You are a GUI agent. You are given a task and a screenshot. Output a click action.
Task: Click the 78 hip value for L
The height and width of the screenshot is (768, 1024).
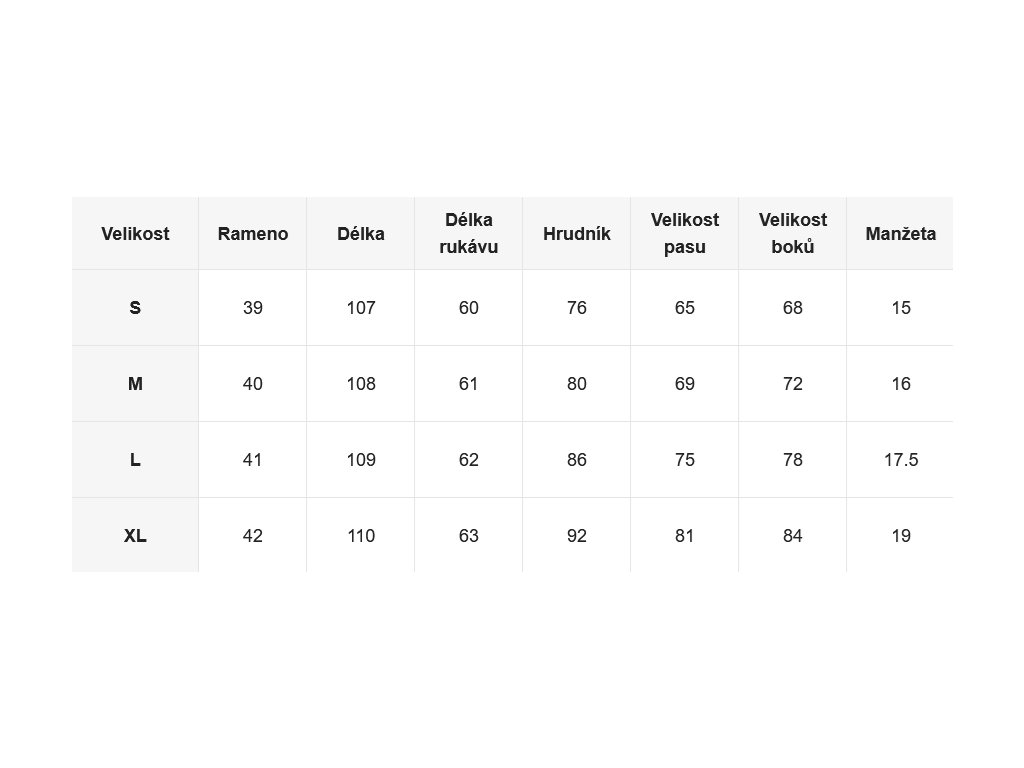coord(793,460)
